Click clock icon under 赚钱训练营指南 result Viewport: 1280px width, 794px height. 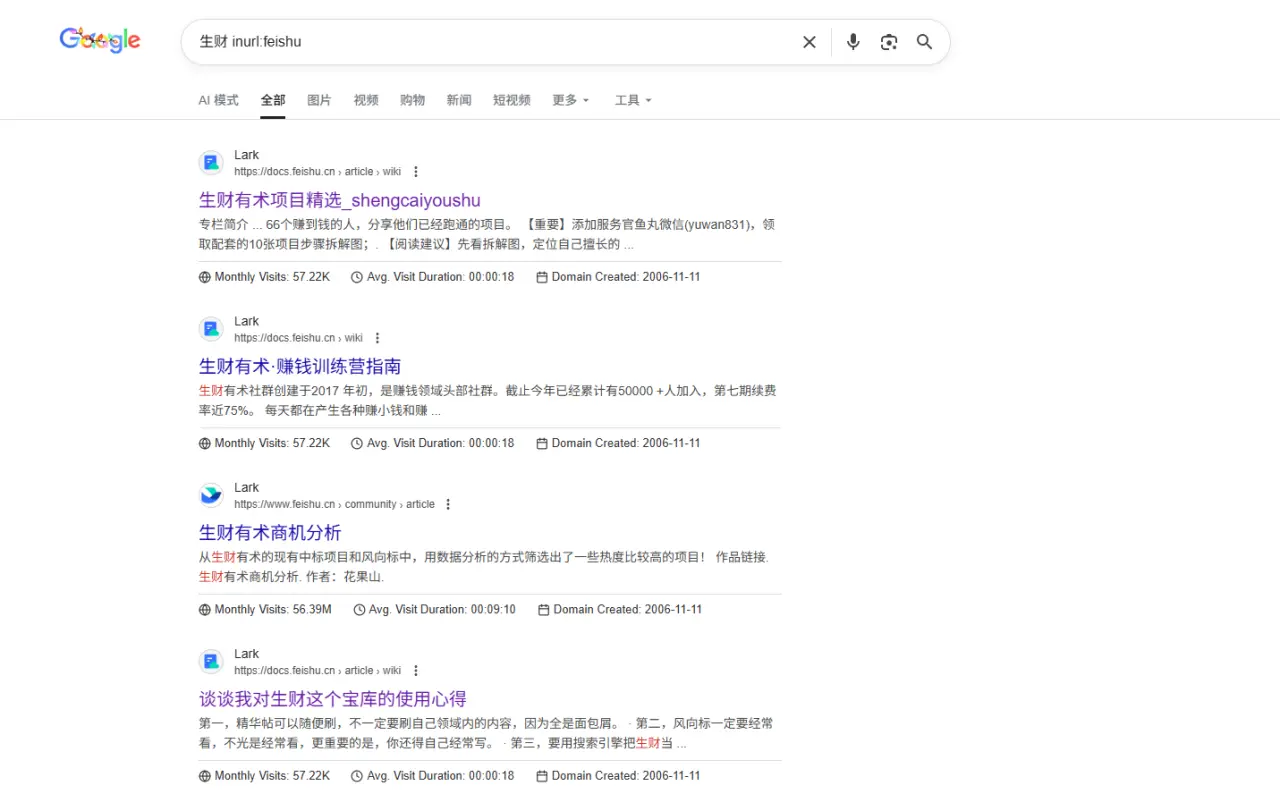point(357,443)
